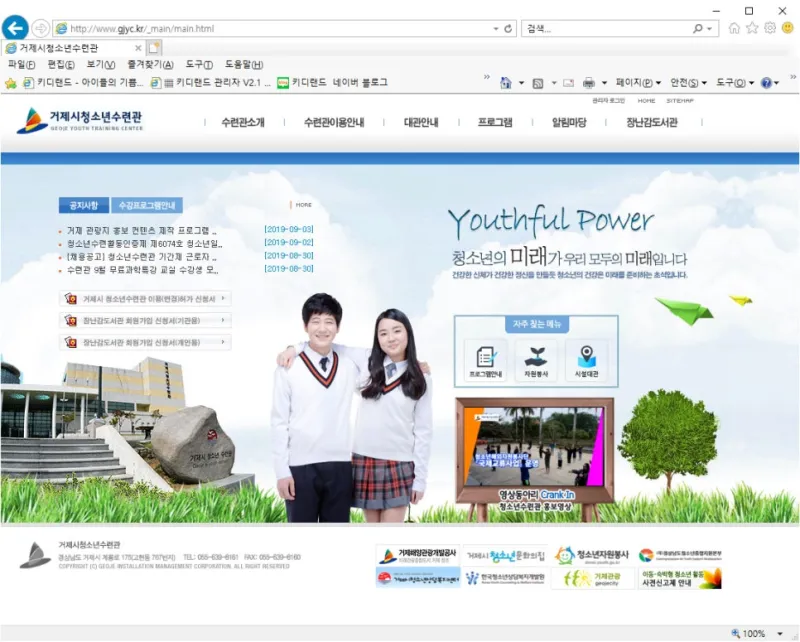
Task: Click the command bar Home icon
Action: coord(506,83)
